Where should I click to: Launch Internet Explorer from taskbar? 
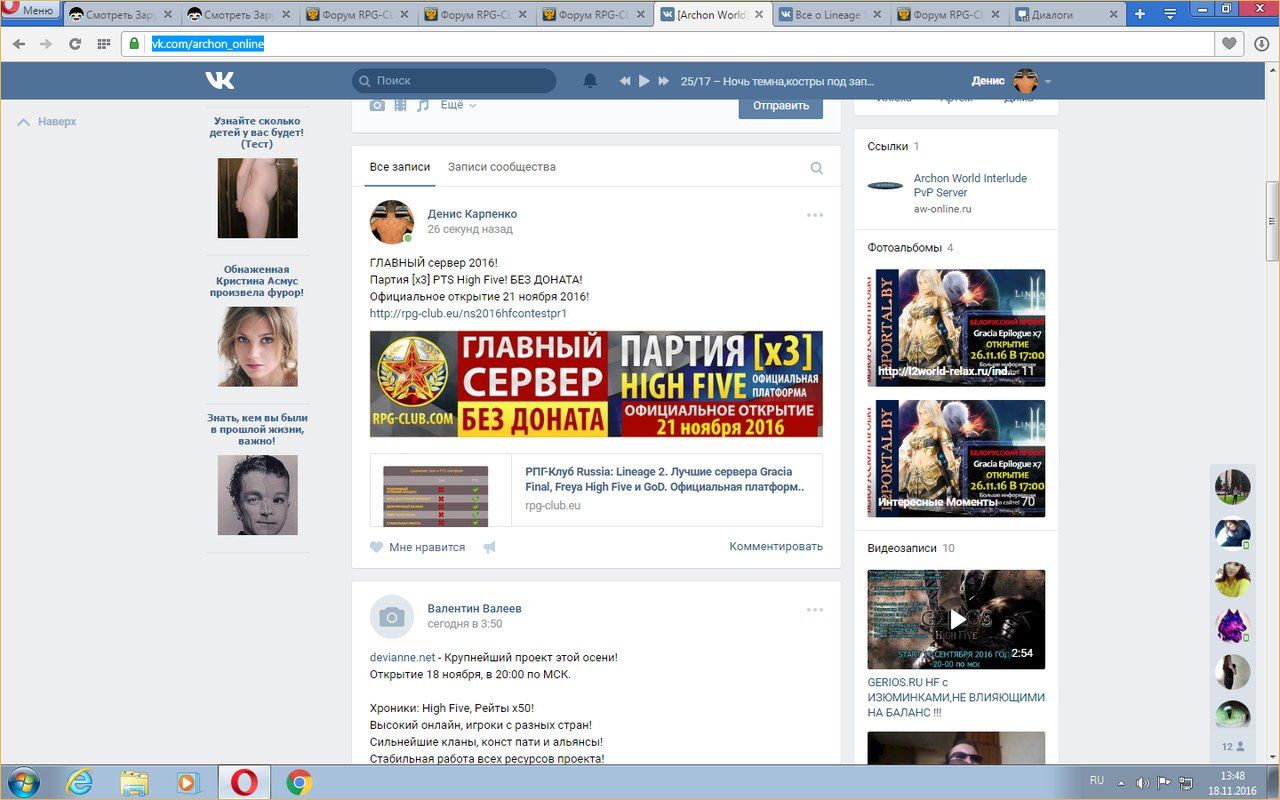point(80,782)
